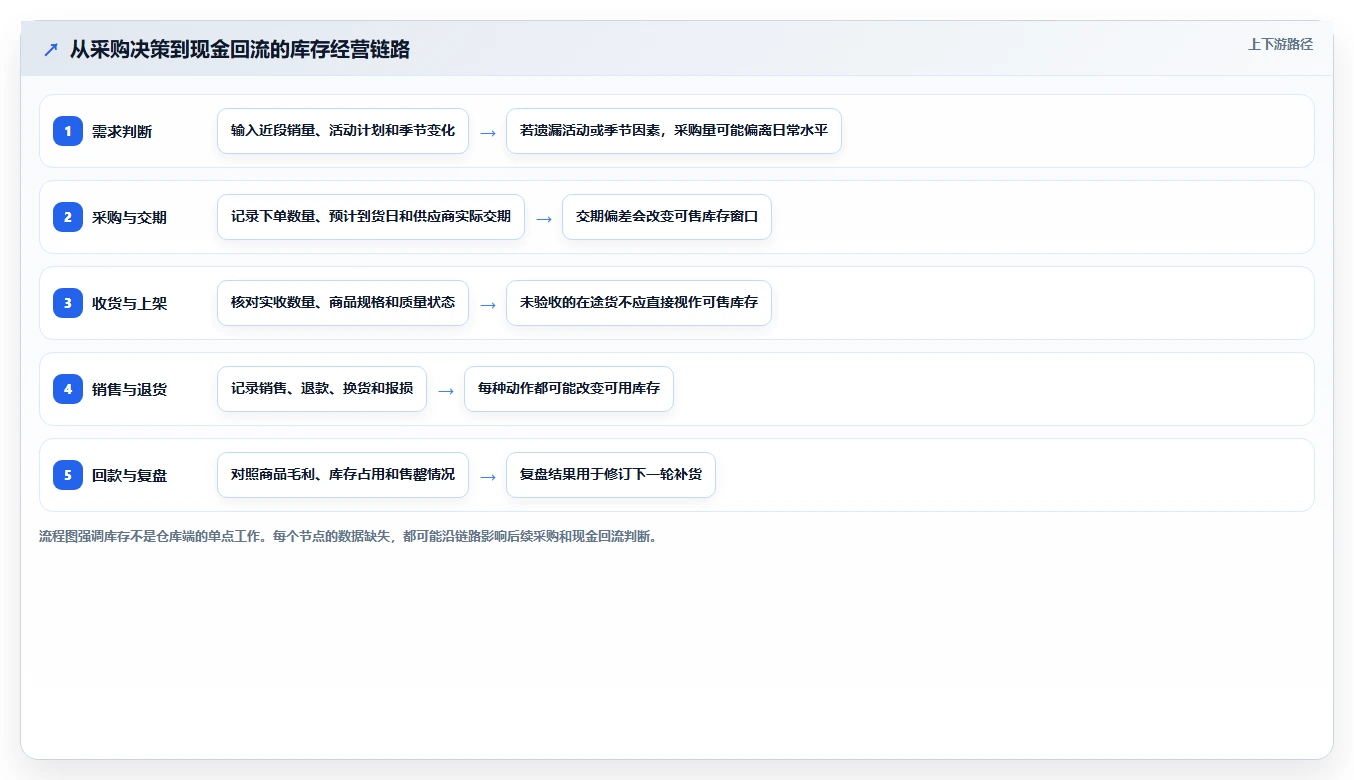Click the 上下游路径 label in the header
Viewport: 1354px width, 780px height.
(x=1280, y=44)
